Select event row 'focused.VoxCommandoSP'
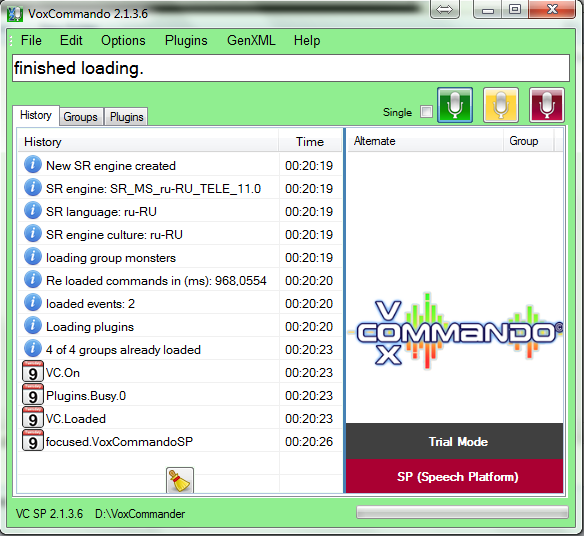584x536 pixels. click(180, 441)
